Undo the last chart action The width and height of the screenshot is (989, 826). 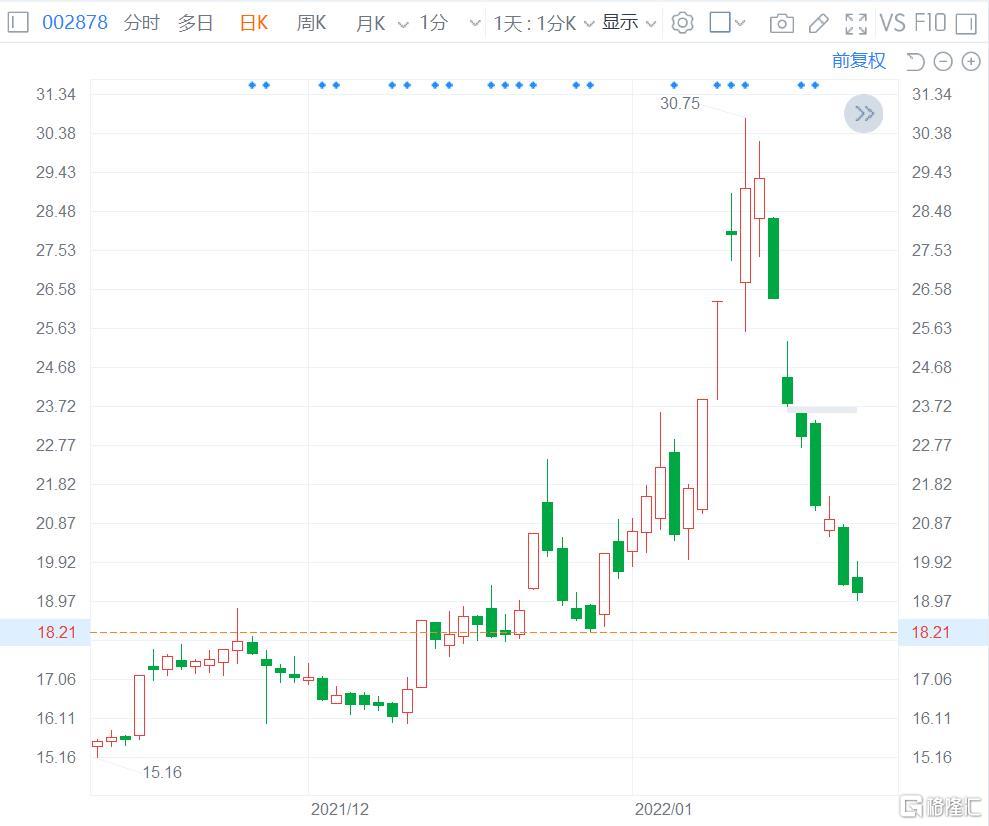click(915, 61)
